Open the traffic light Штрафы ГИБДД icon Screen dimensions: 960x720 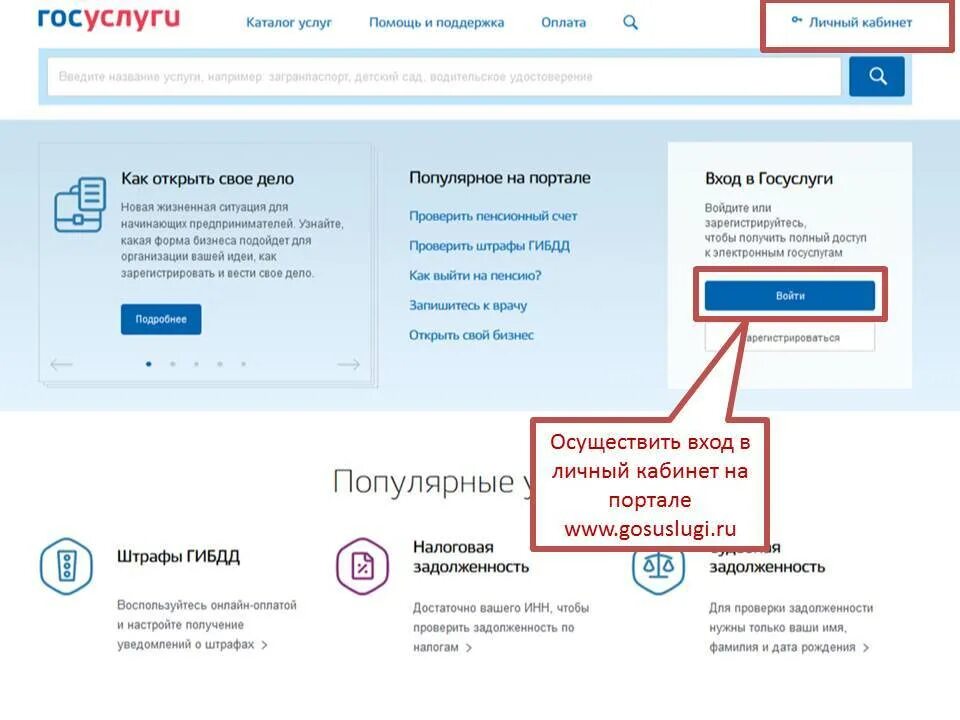66,566
